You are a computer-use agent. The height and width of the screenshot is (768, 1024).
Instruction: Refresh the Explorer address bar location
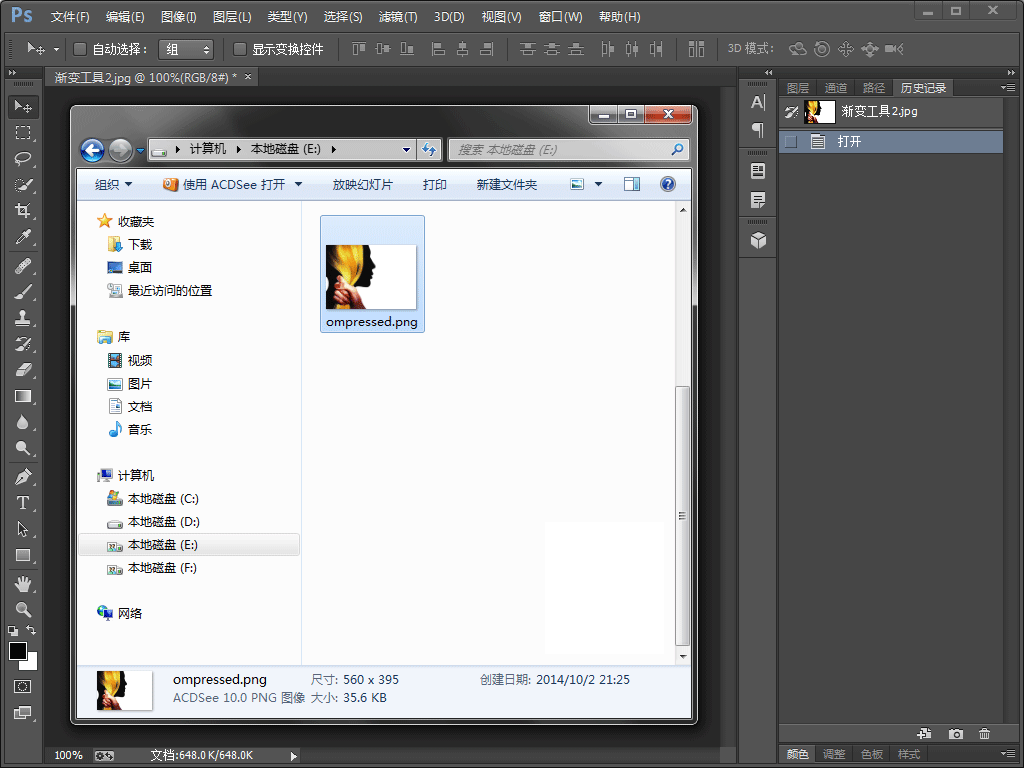429,150
